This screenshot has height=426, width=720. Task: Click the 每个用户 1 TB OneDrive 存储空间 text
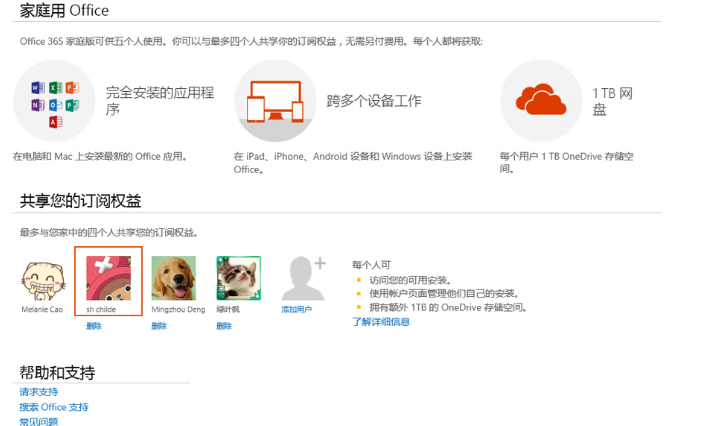[x=567, y=163]
